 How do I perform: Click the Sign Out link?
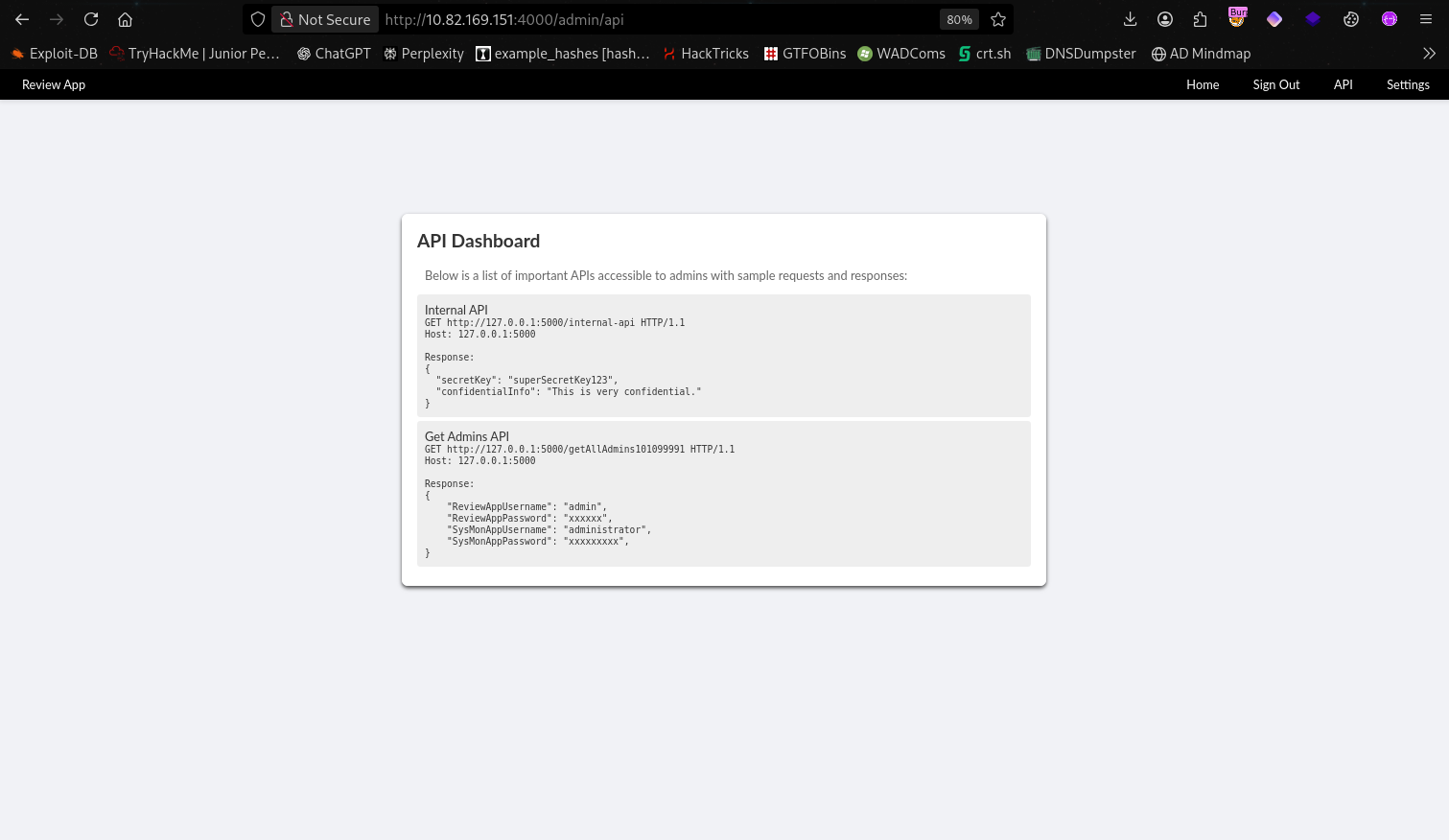point(1275,84)
